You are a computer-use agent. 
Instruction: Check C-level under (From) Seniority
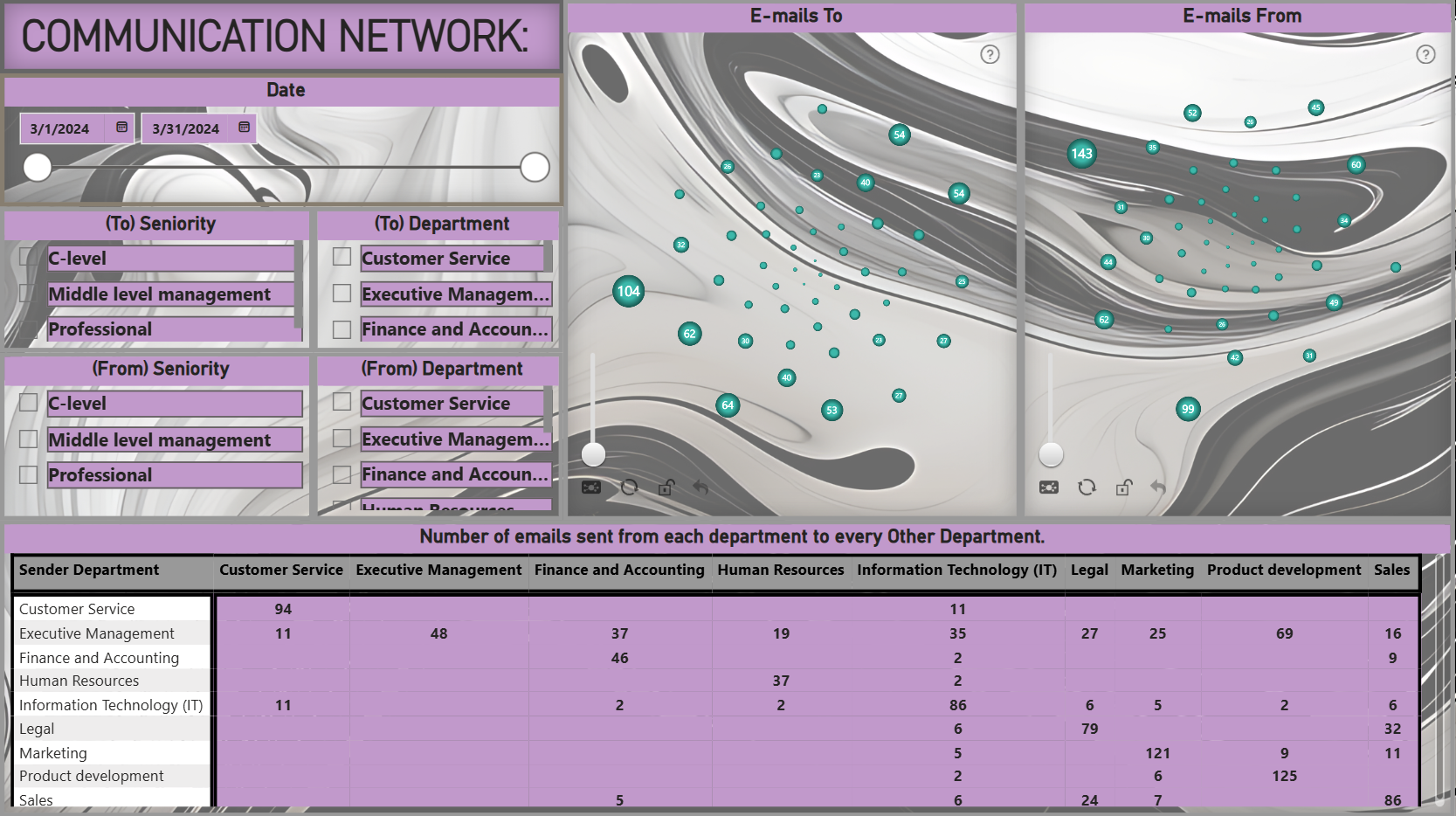(29, 403)
